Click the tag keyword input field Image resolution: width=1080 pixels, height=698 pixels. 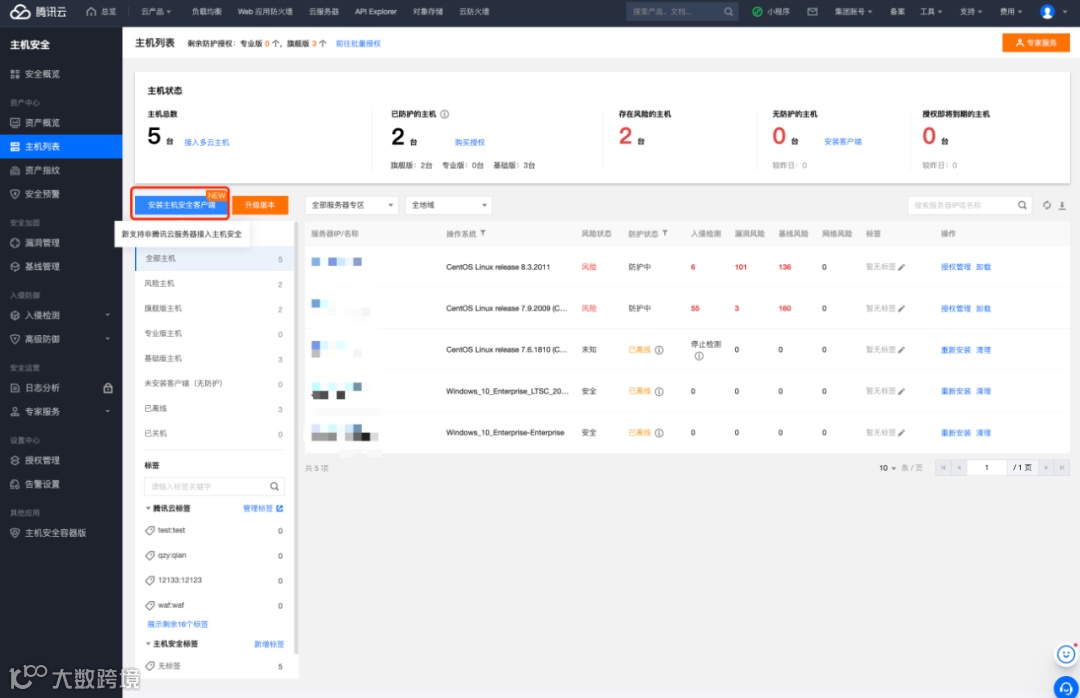click(207, 486)
